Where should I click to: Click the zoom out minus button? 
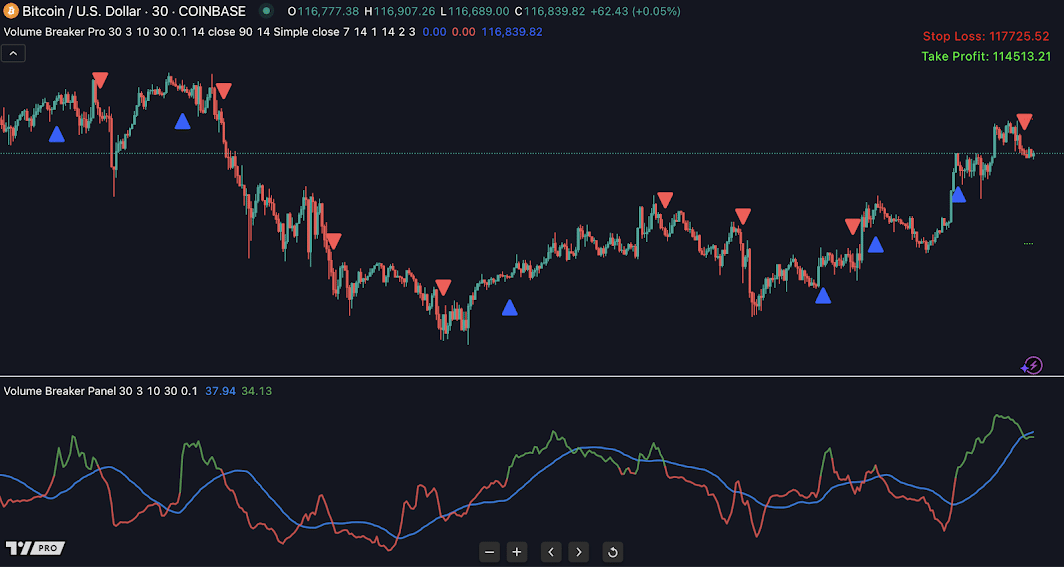pos(489,551)
